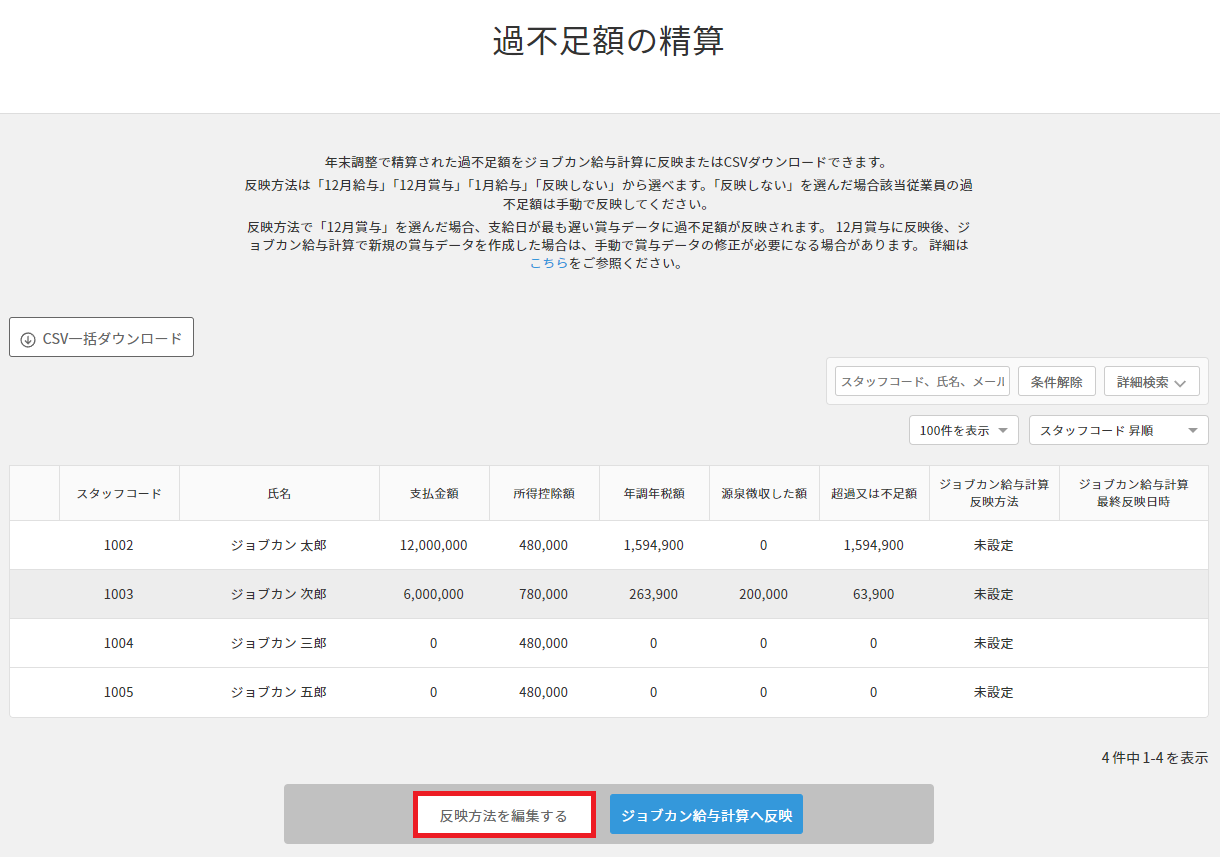Open the スタッフコード 昇順 sort dropdown
The height and width of the screenshot is (857, 1220).
coord(1117,430)
